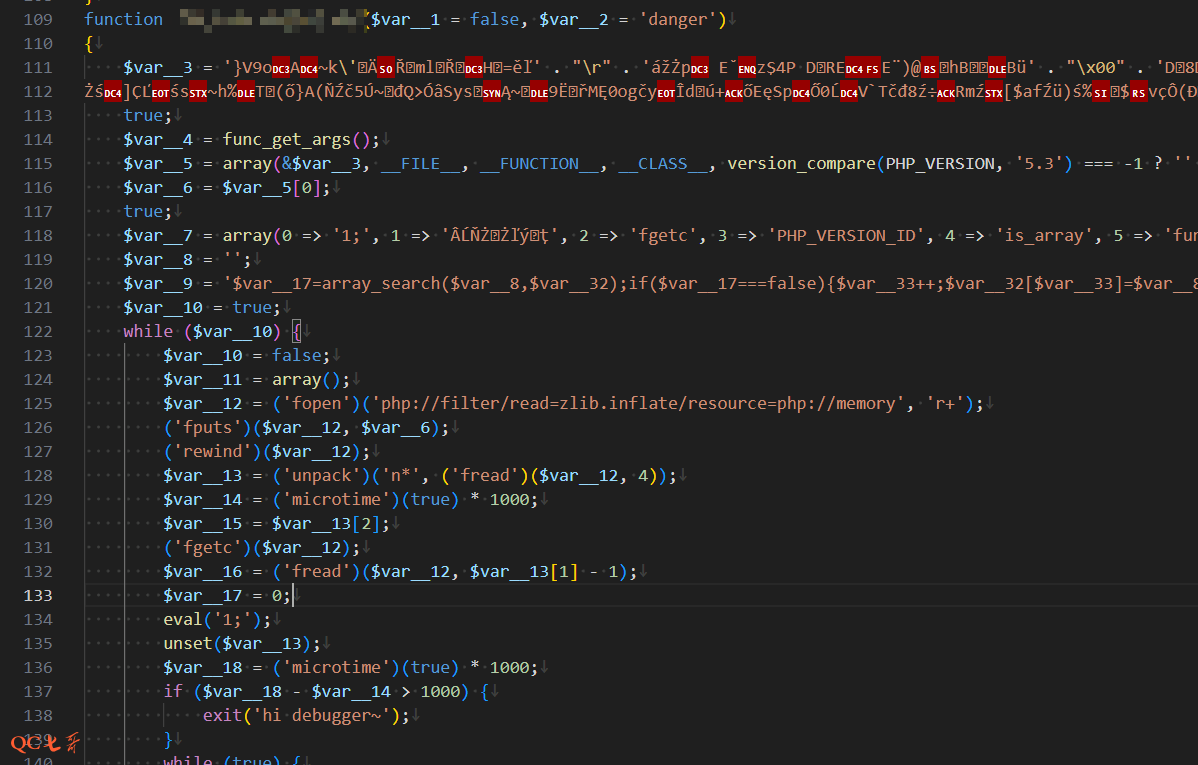Image resolution: width=1198 pixels, height=765 pixels.
Task: Click the unset call on line 135
Action: click(x=187, y=643)
